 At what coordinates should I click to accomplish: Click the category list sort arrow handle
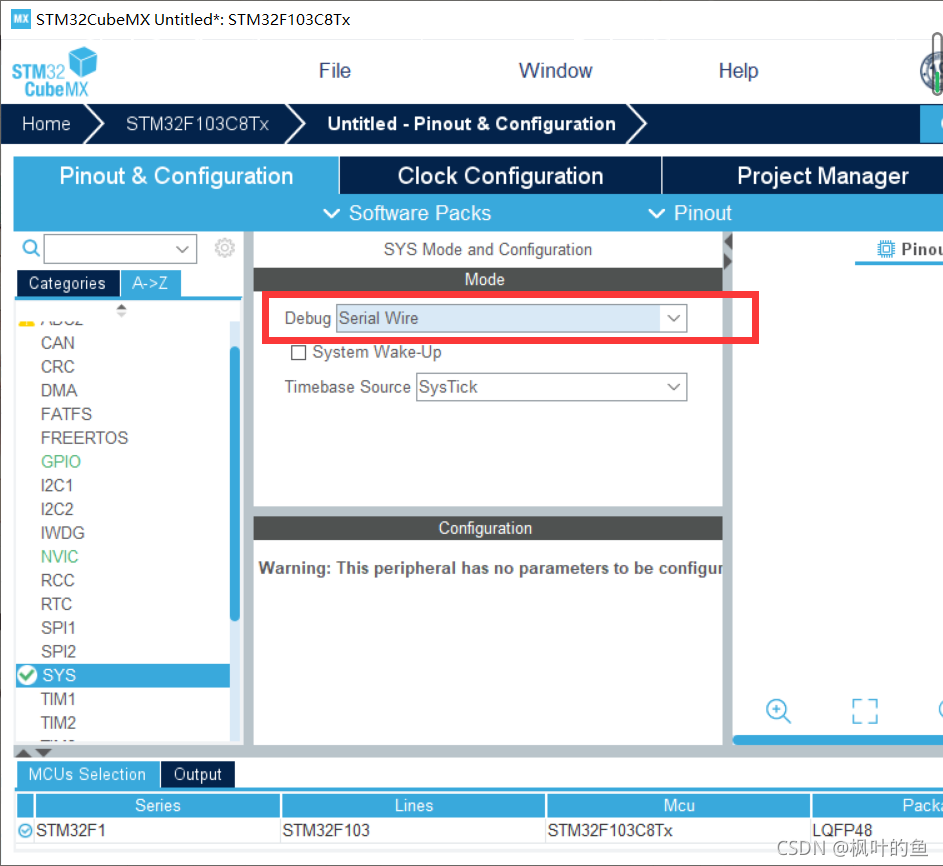pos(121,310)
